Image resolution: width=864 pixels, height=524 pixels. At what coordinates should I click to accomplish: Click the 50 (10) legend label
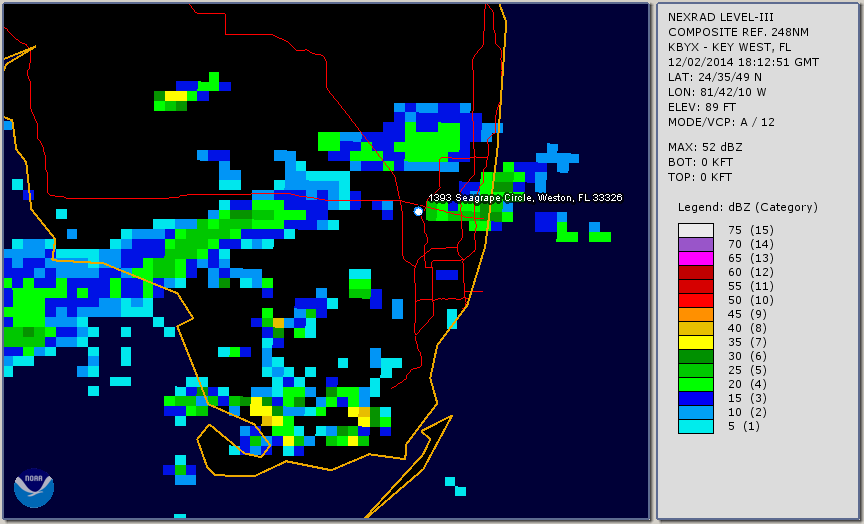(750, 300)
